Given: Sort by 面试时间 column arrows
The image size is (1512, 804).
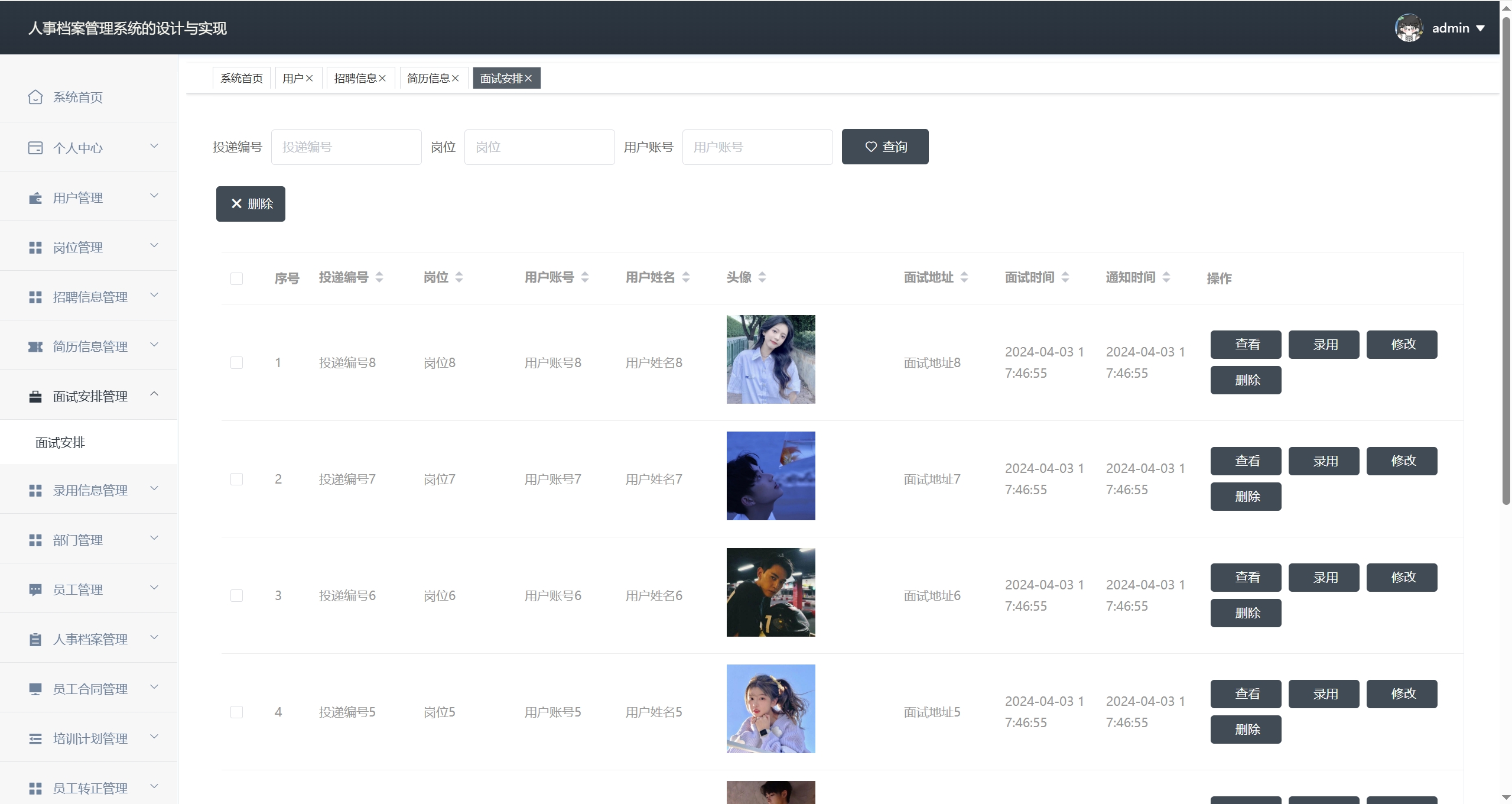Looking at the screenshot, I should point(1065,277).
